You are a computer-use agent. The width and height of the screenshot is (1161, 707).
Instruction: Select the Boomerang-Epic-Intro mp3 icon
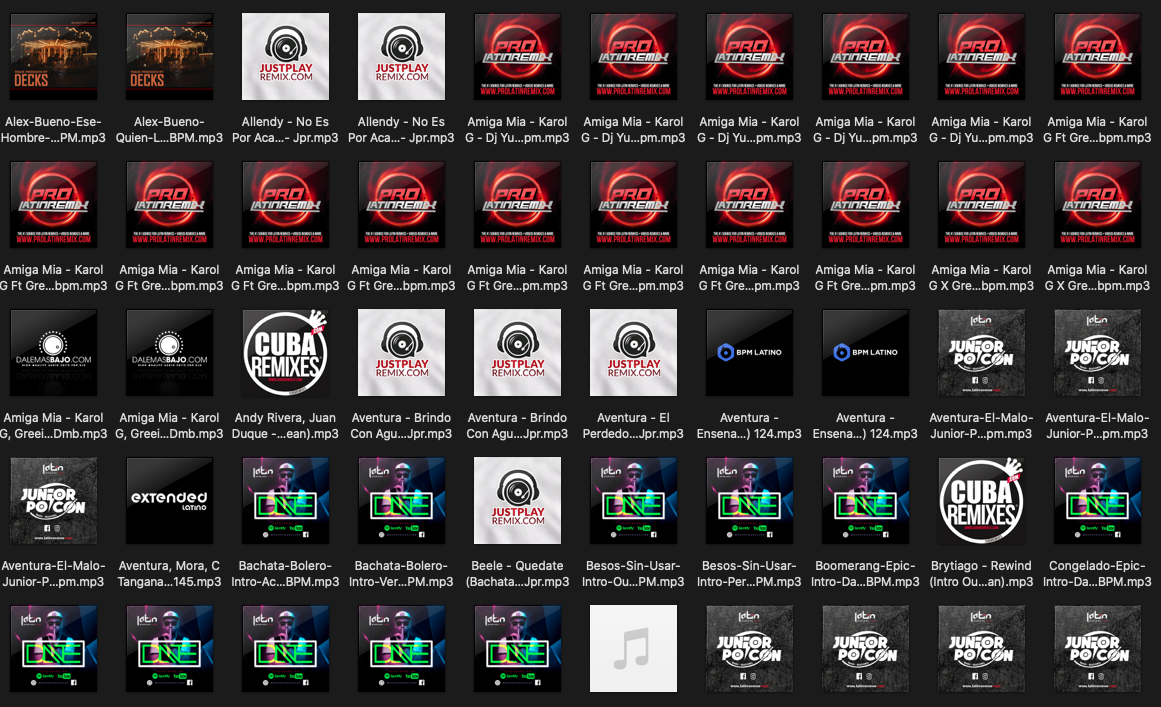865,500
